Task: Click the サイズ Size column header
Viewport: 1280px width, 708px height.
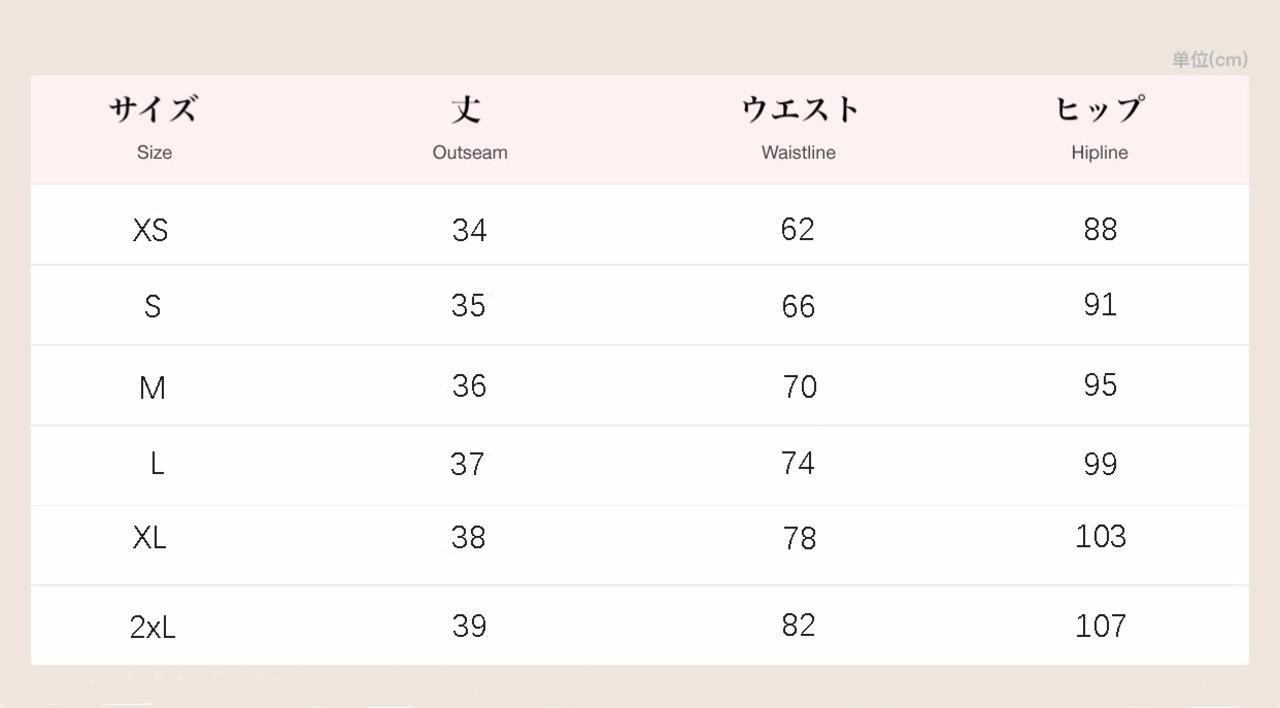Action: tap(154, 128)
